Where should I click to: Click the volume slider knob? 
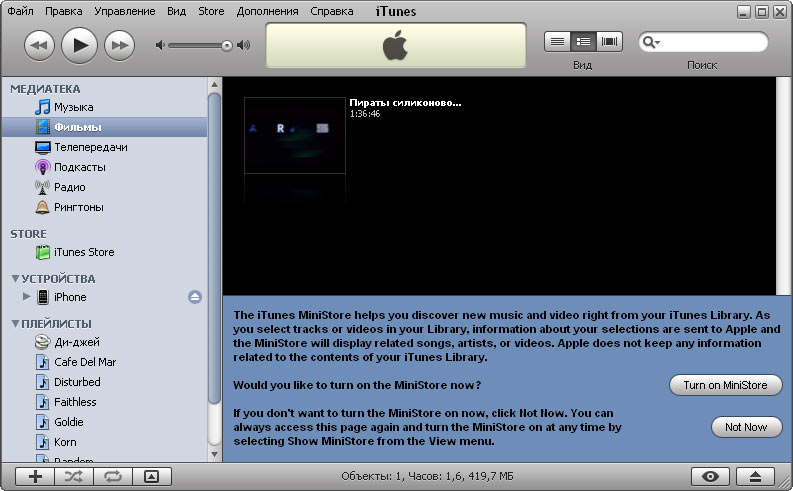pyautogui.click(x=227, y=46)
